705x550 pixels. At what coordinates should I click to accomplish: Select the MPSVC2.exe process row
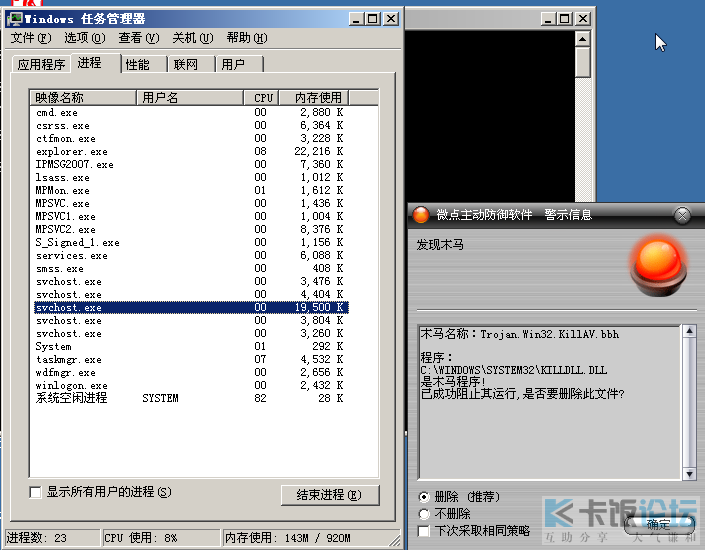(x=191, y=230)
